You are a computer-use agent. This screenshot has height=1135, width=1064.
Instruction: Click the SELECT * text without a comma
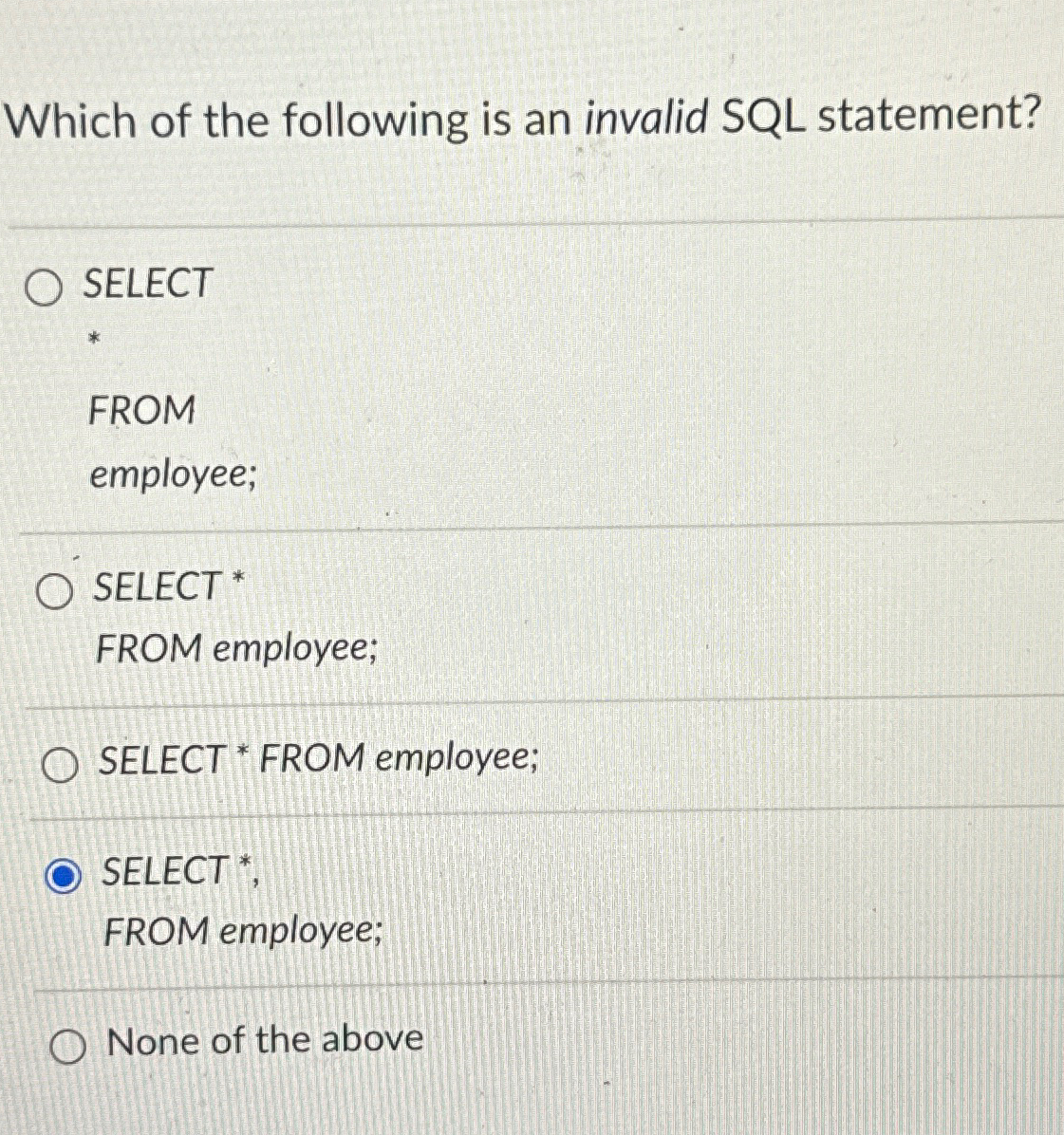[169, 586]
